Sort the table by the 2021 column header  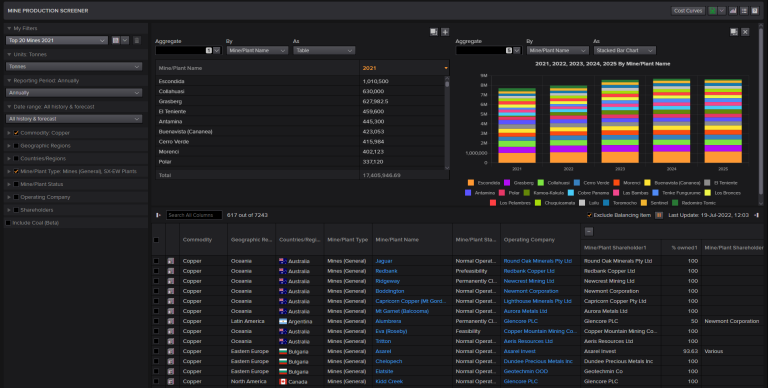pos(405,68)
